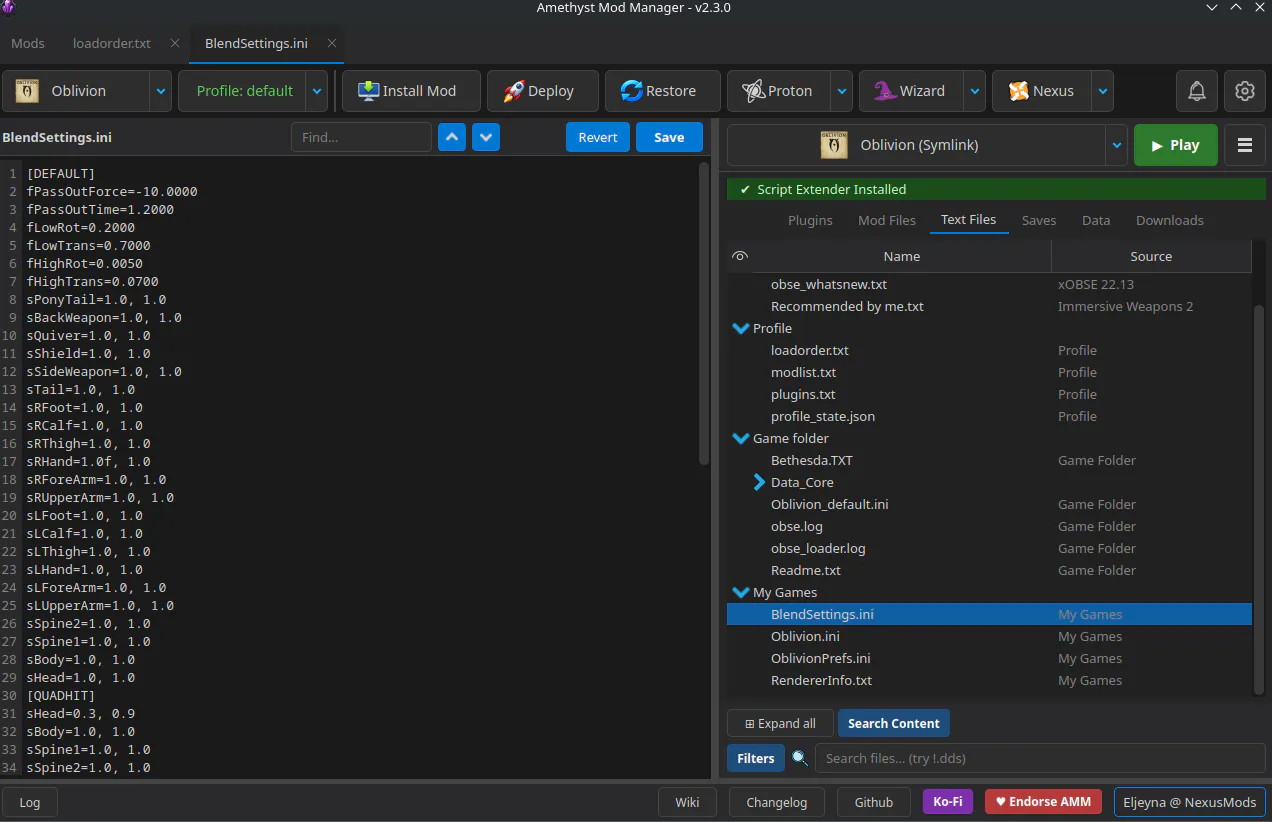Image resolution: width=1272 pixels, height=822 pixels.
Task: Click the Restore button
Action: 662,91
